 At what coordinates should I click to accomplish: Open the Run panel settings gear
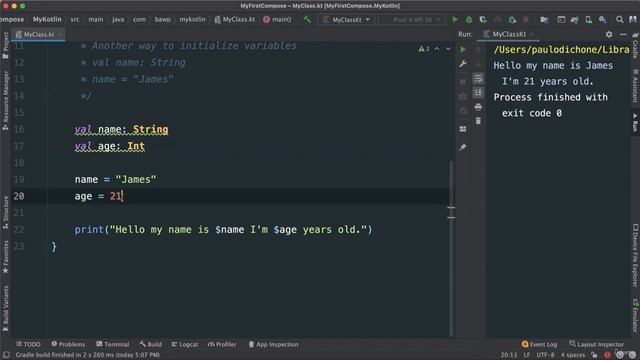(609, 34)
